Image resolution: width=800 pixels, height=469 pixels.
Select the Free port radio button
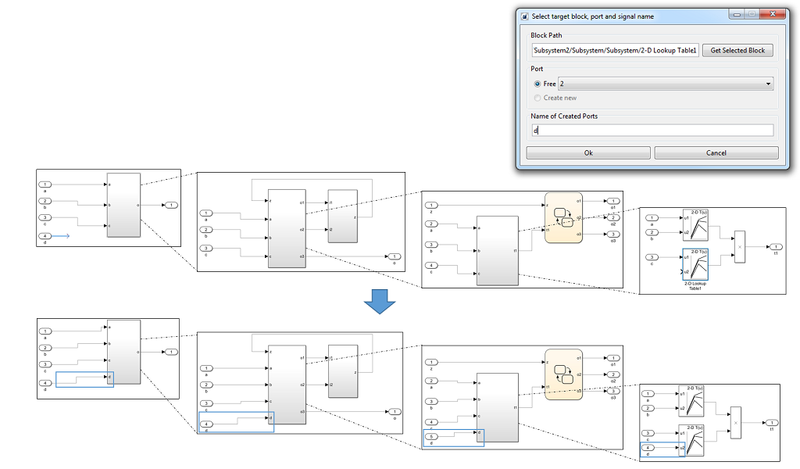pyautogui.click(x=537, y=85)
